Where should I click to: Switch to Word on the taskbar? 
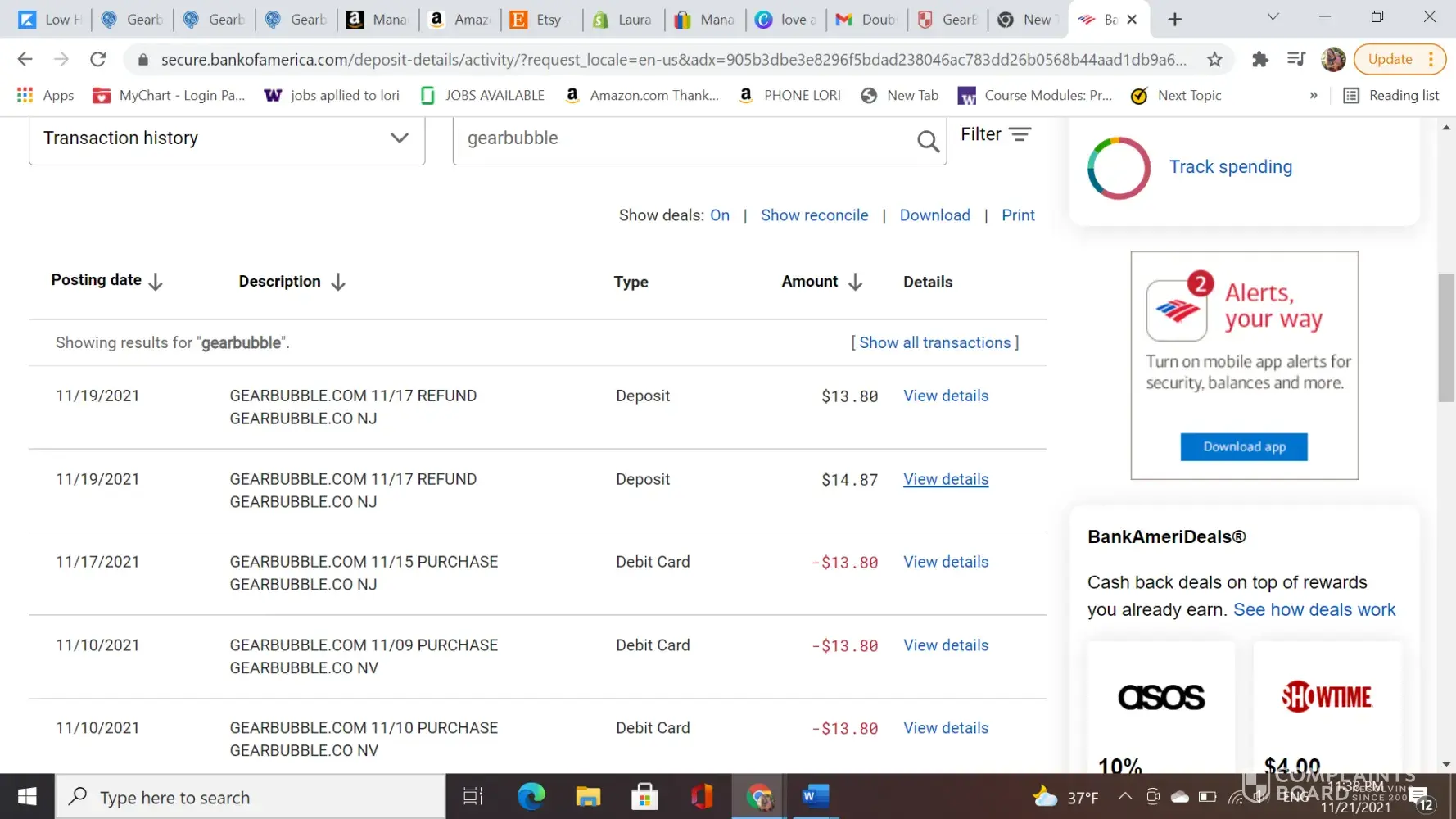point(816,797)
